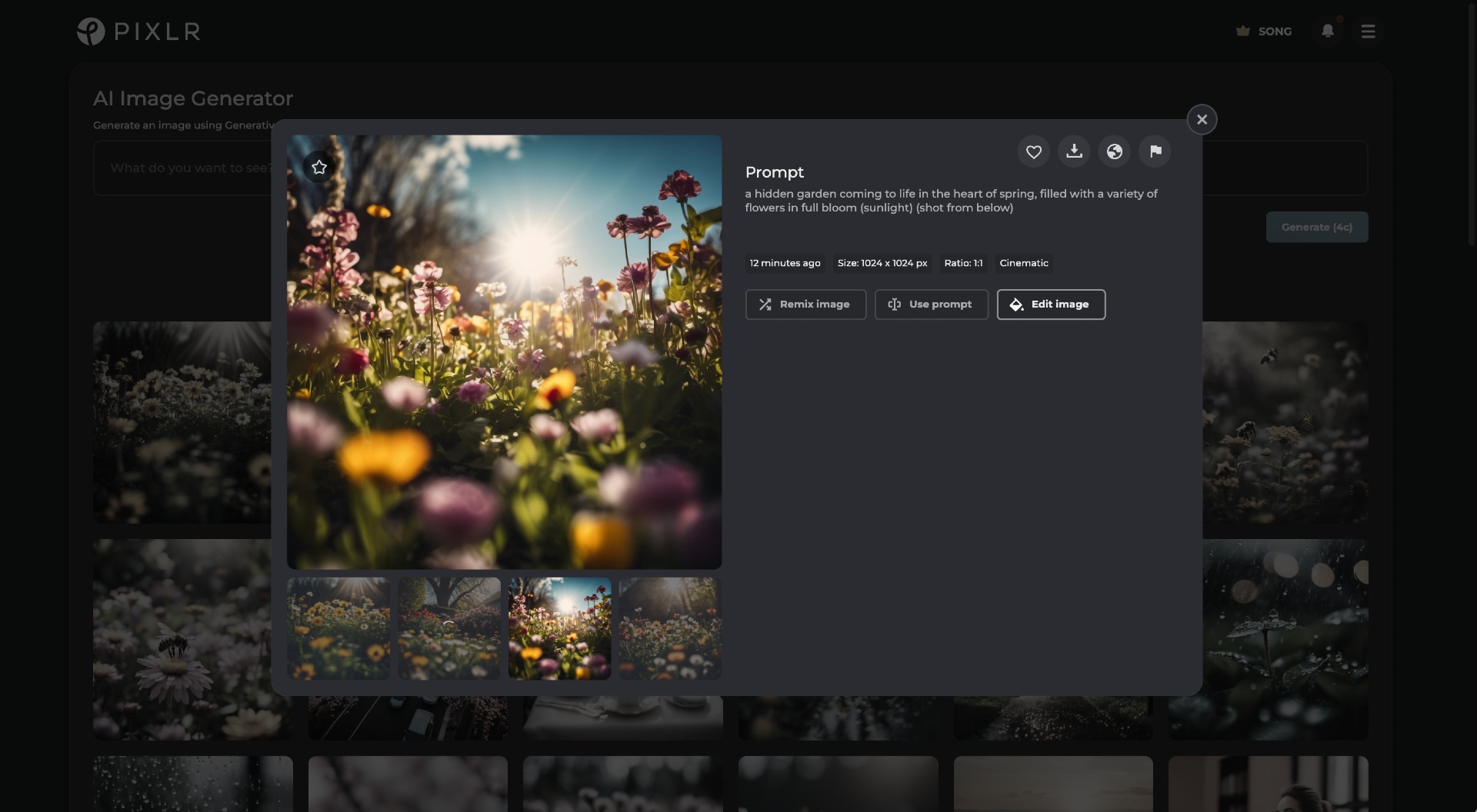1477x812 pixels.
Task: Select the first flower variation thumbnail
Action: pyautogui.click(x=337, y=628)
